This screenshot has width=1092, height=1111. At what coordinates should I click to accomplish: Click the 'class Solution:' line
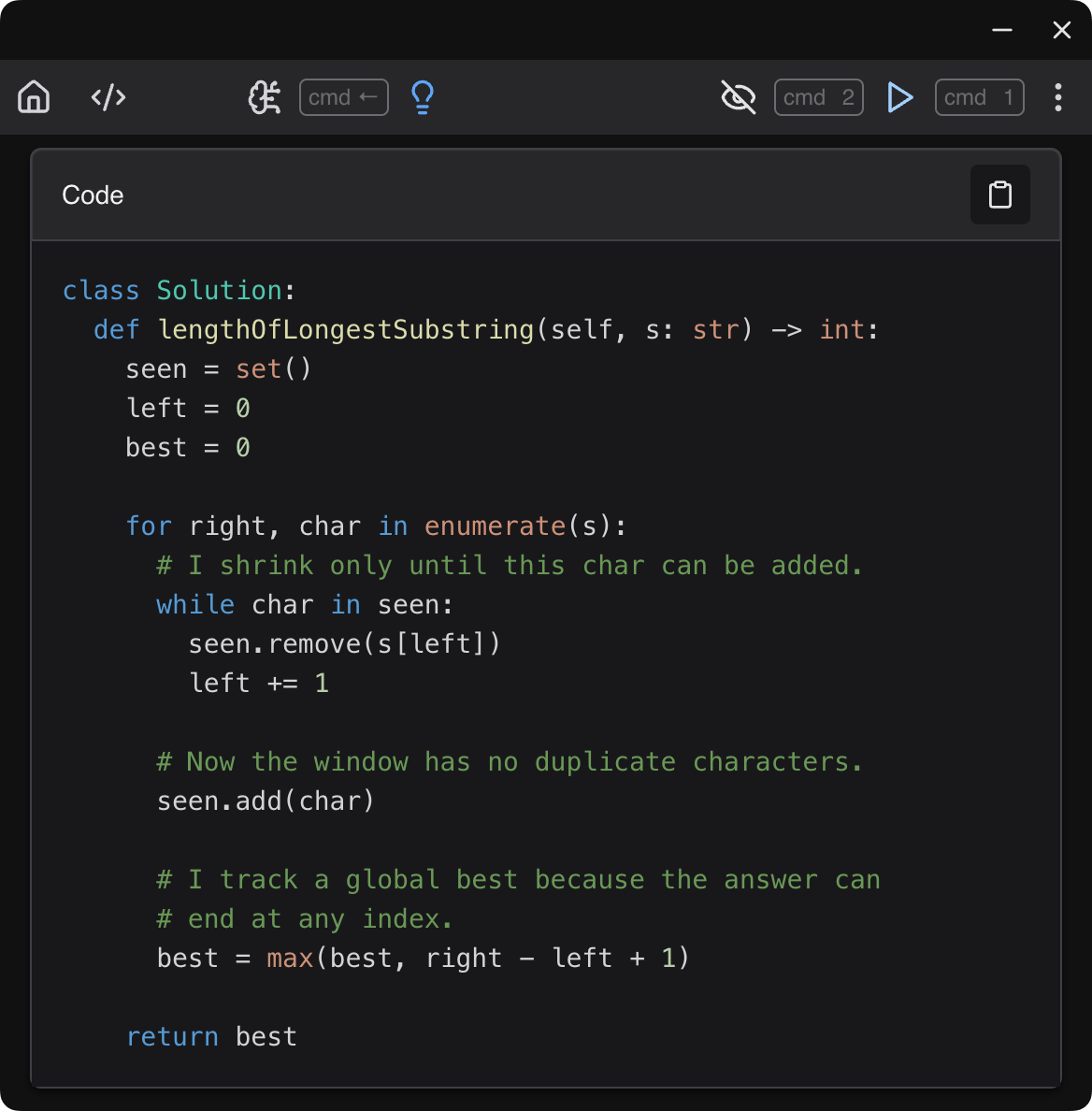pos(180,291)
